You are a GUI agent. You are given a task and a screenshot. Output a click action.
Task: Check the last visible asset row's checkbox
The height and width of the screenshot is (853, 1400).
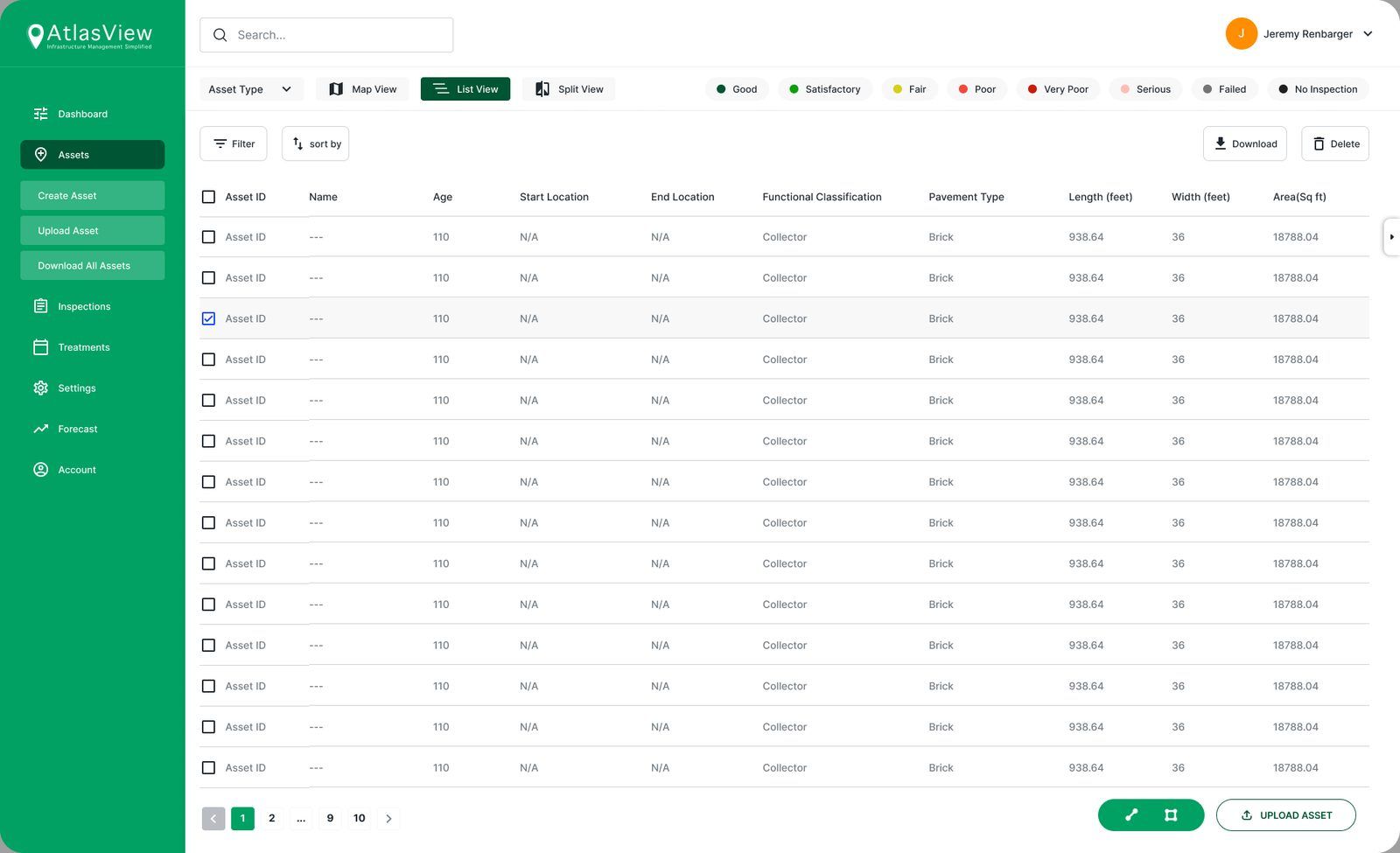(208, 768)
